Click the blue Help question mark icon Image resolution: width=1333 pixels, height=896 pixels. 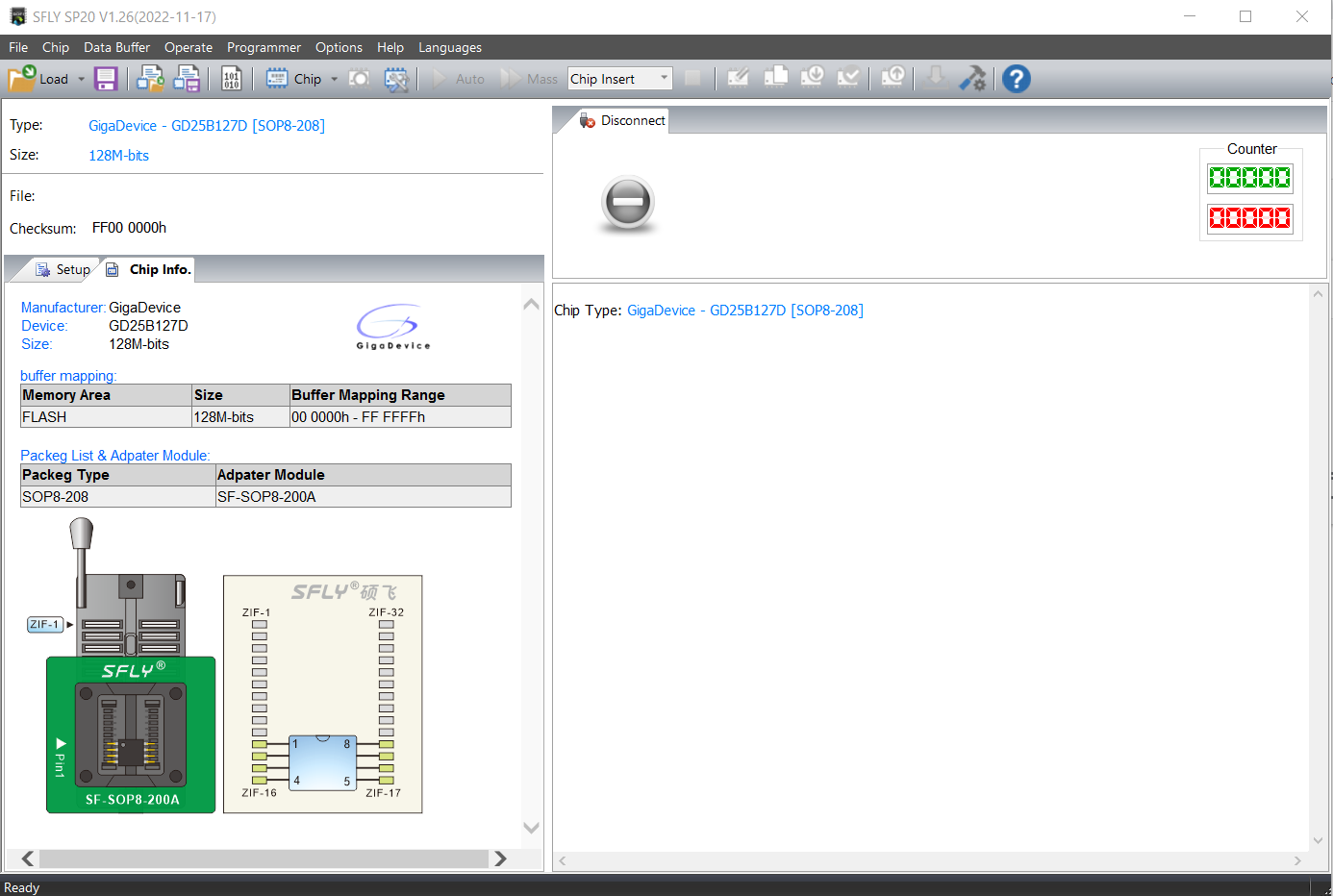pyautogui.click(x=1017, y=79)
